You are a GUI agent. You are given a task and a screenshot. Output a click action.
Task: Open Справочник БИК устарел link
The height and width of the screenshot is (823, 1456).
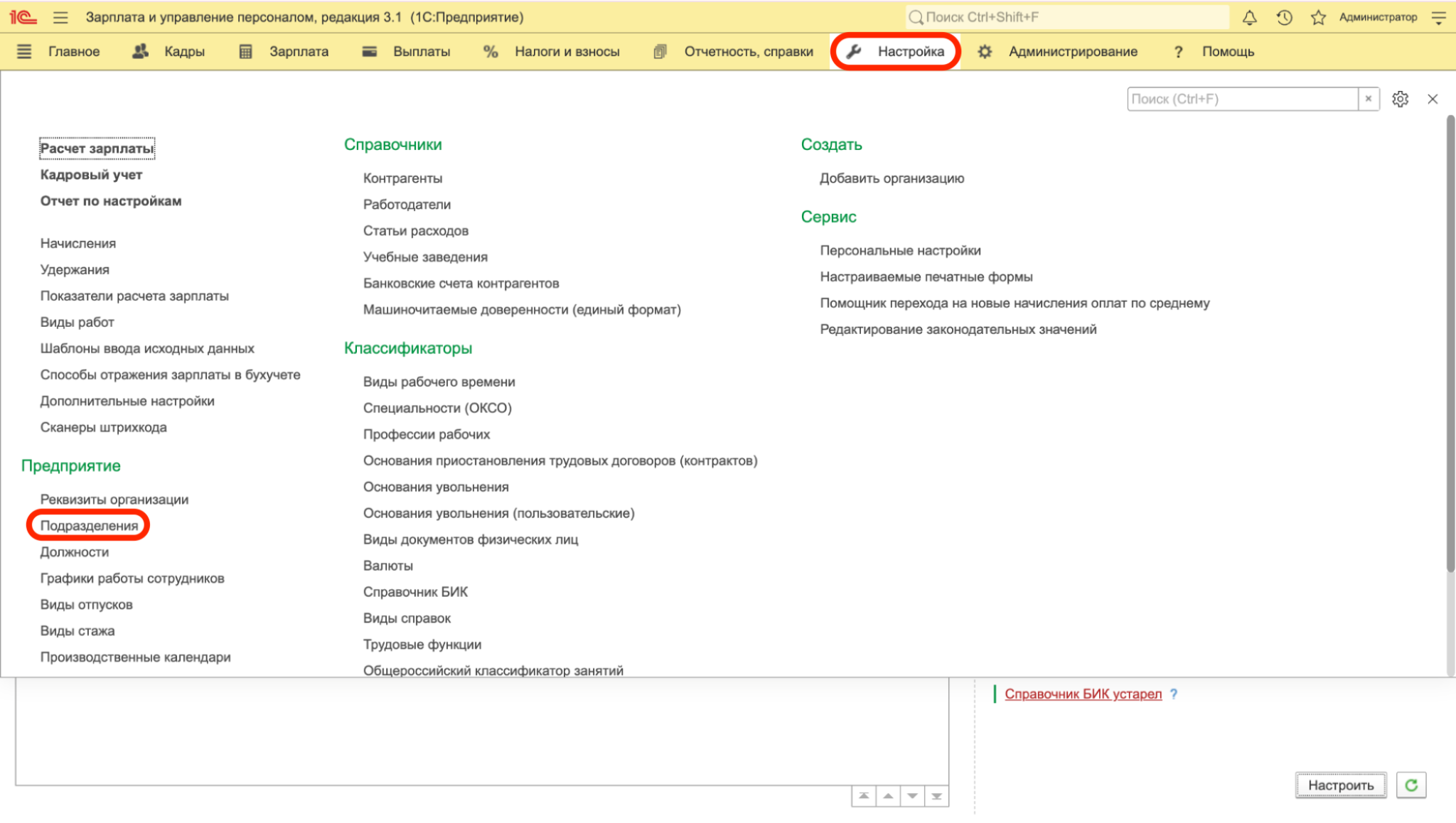pos(1083,694)
